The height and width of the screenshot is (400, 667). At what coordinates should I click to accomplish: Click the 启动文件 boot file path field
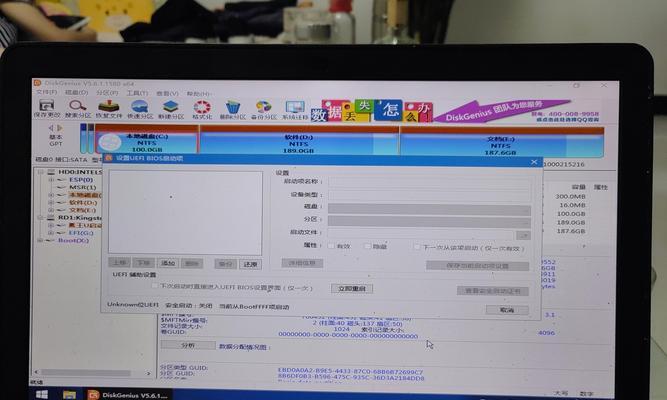click(420, 234)
